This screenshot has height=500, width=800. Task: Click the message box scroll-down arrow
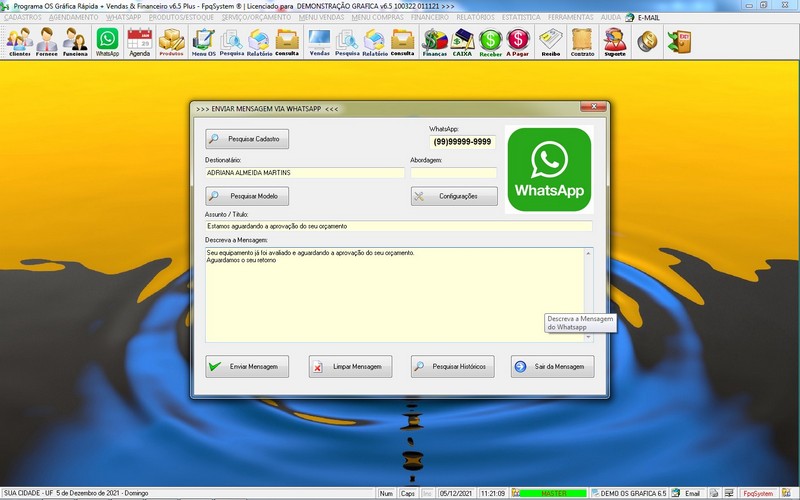pyautogui.click(x=588, y=337)
